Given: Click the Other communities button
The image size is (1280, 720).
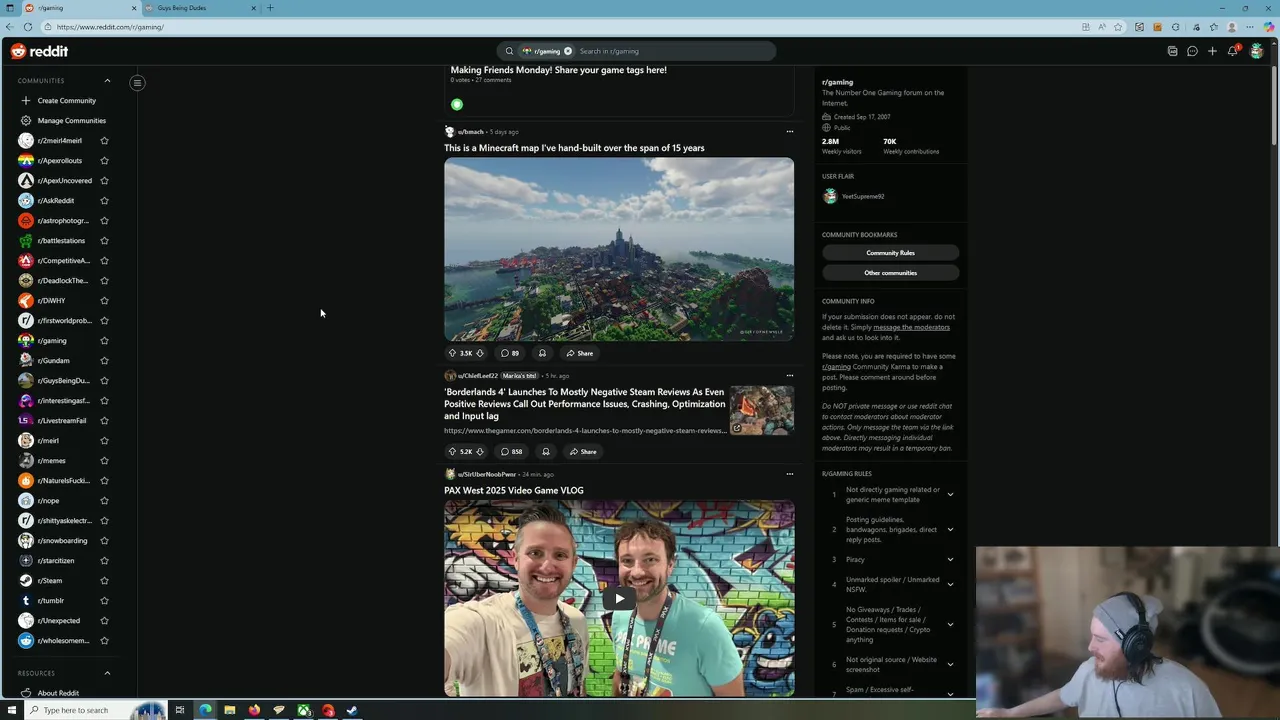Looking at the screenshot, I should coord(890,273).
